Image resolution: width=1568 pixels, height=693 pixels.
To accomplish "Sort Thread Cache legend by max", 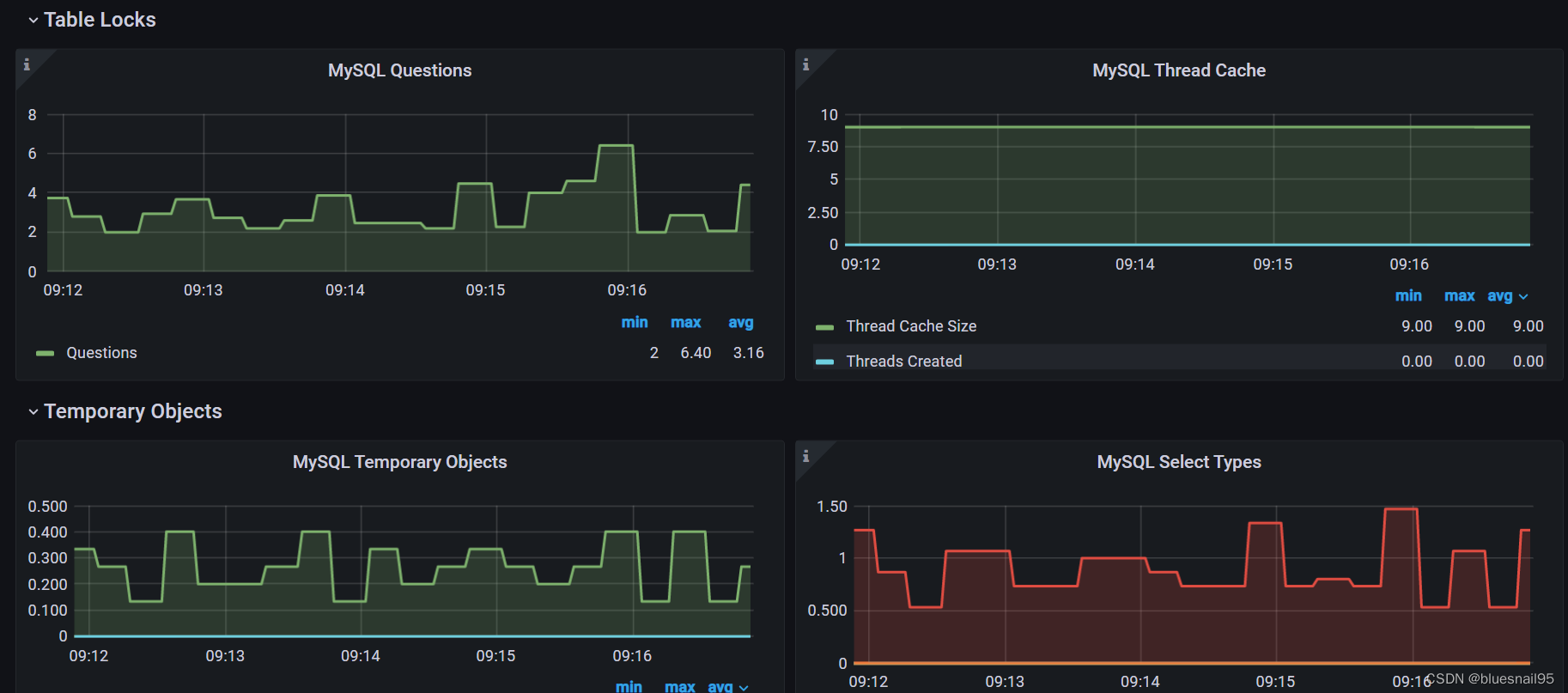I will 1460,295.
